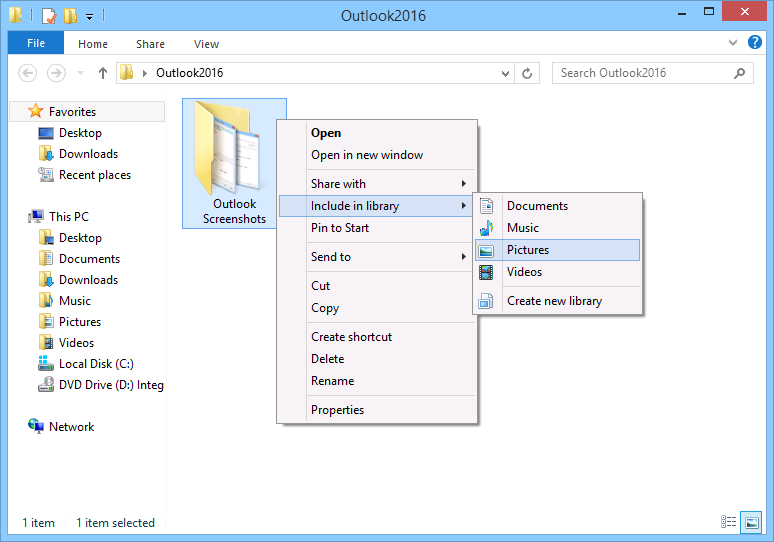Click the Help question mark icon
This screenshot has width=774, height=542.
[x=754, y=44]
